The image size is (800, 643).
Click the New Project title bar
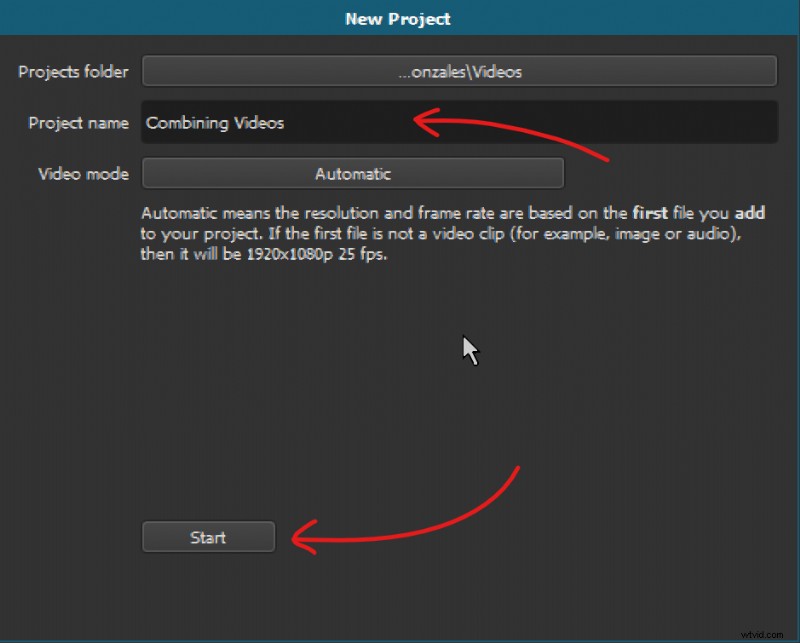(397, 17)
